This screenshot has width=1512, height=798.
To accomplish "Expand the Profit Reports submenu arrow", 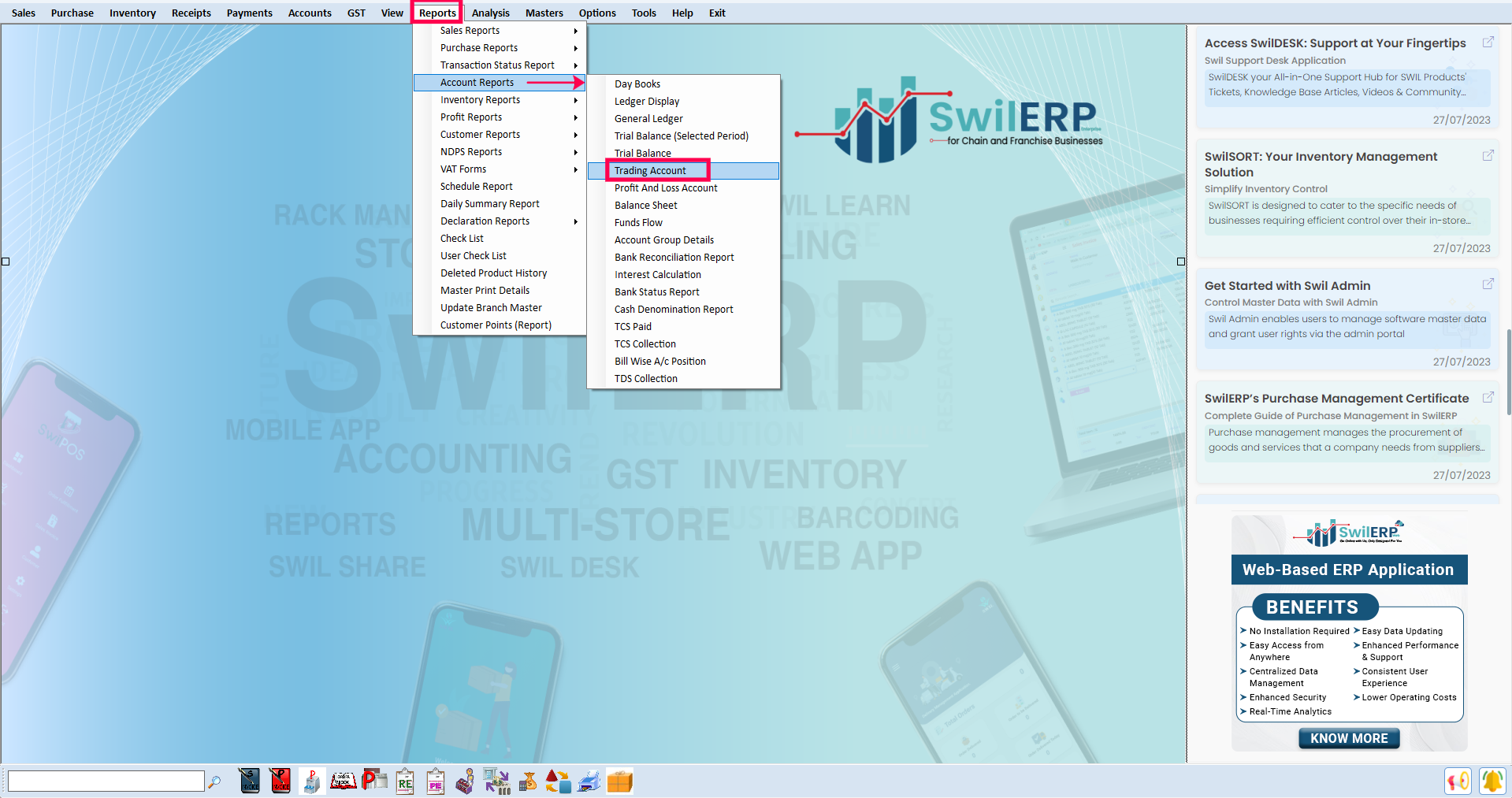I will (576, 117).
